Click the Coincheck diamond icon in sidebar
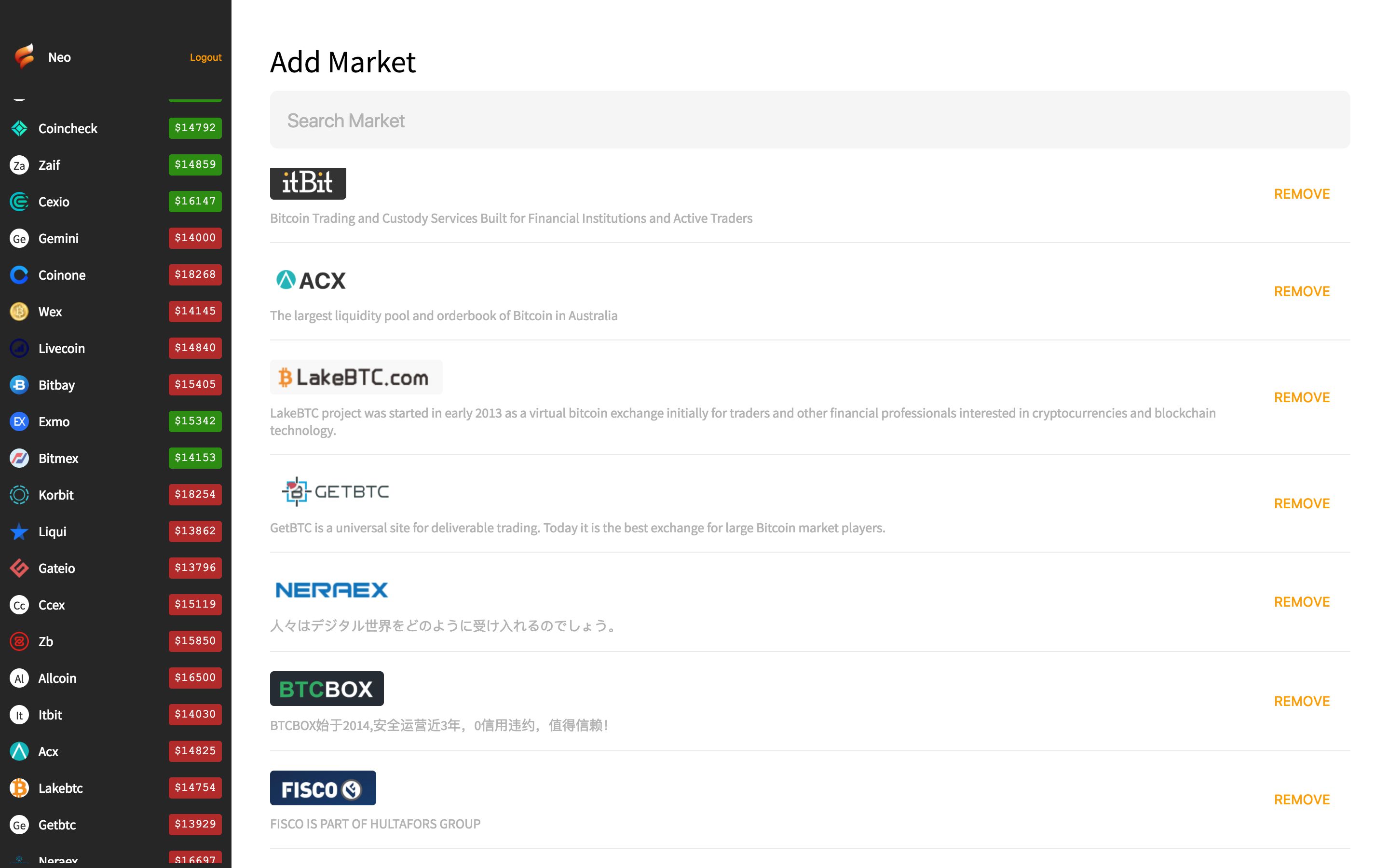 tap(19, 128)
